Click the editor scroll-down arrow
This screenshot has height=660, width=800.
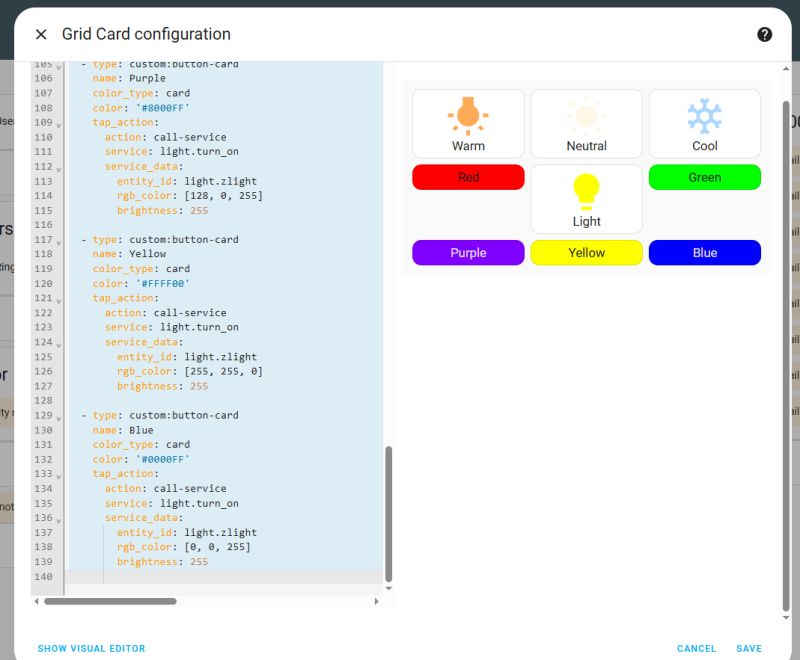click(388, 588)
